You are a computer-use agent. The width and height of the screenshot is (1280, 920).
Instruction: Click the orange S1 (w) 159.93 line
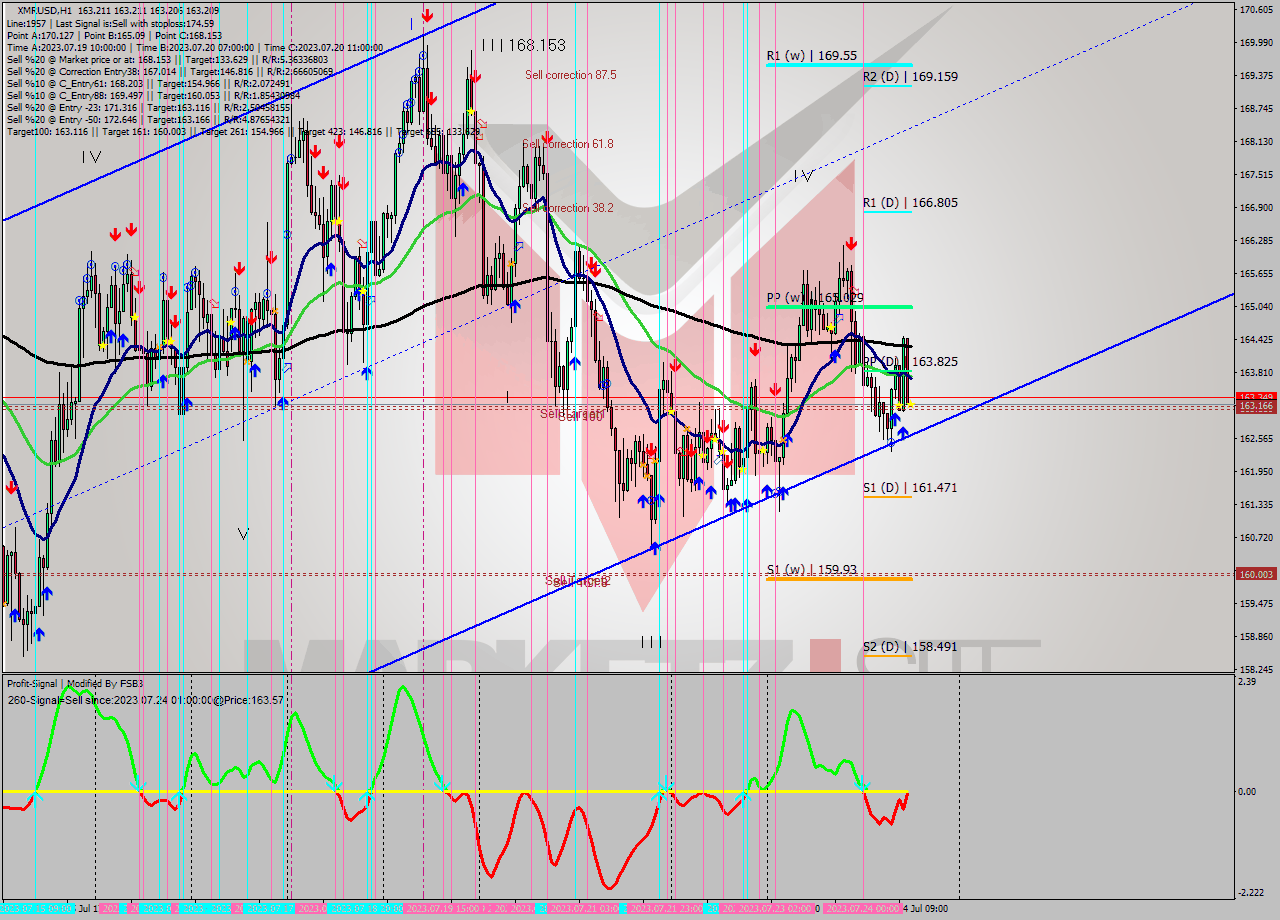pos(838,579)
